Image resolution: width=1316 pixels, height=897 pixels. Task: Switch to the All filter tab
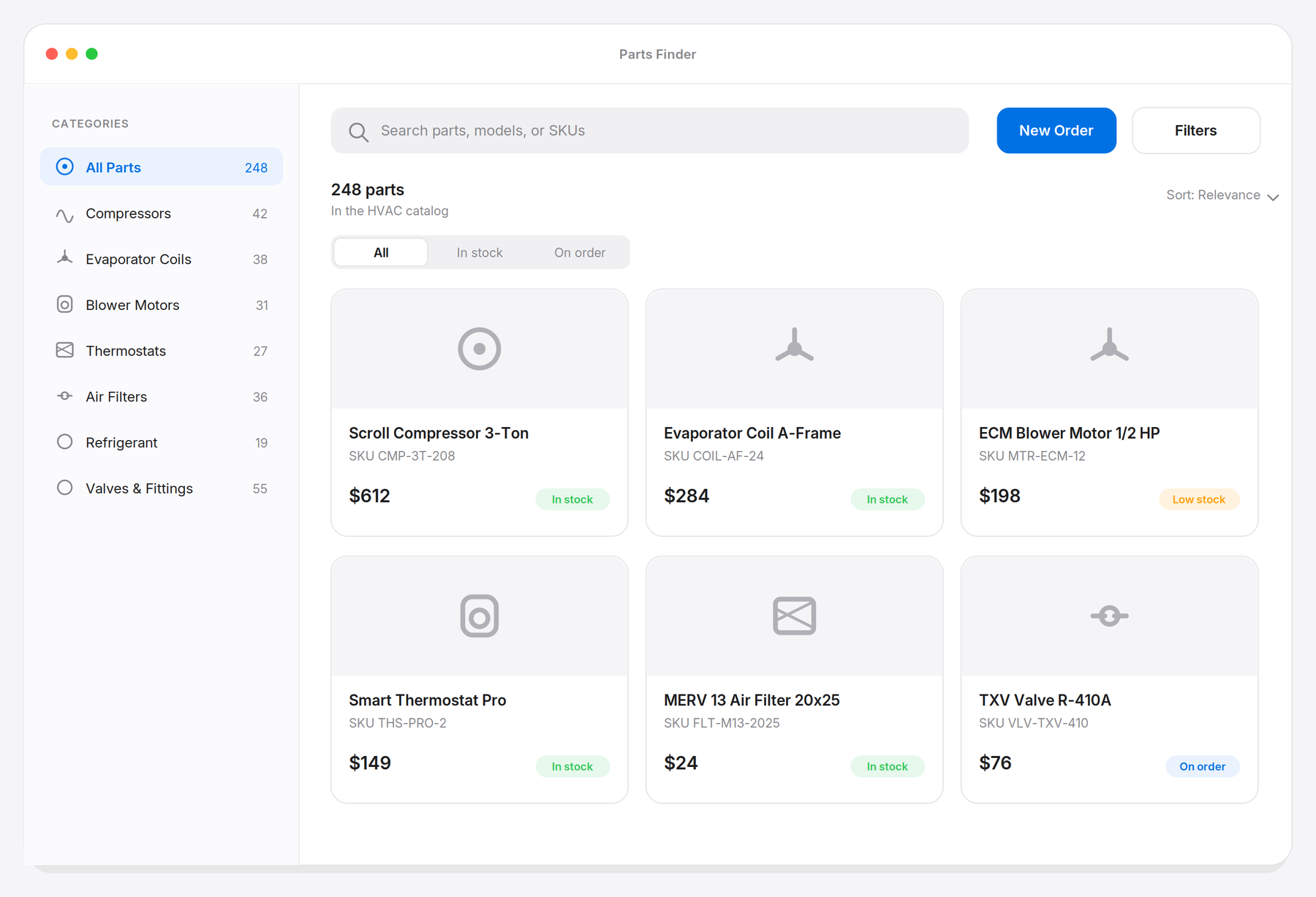pos(381,252)
